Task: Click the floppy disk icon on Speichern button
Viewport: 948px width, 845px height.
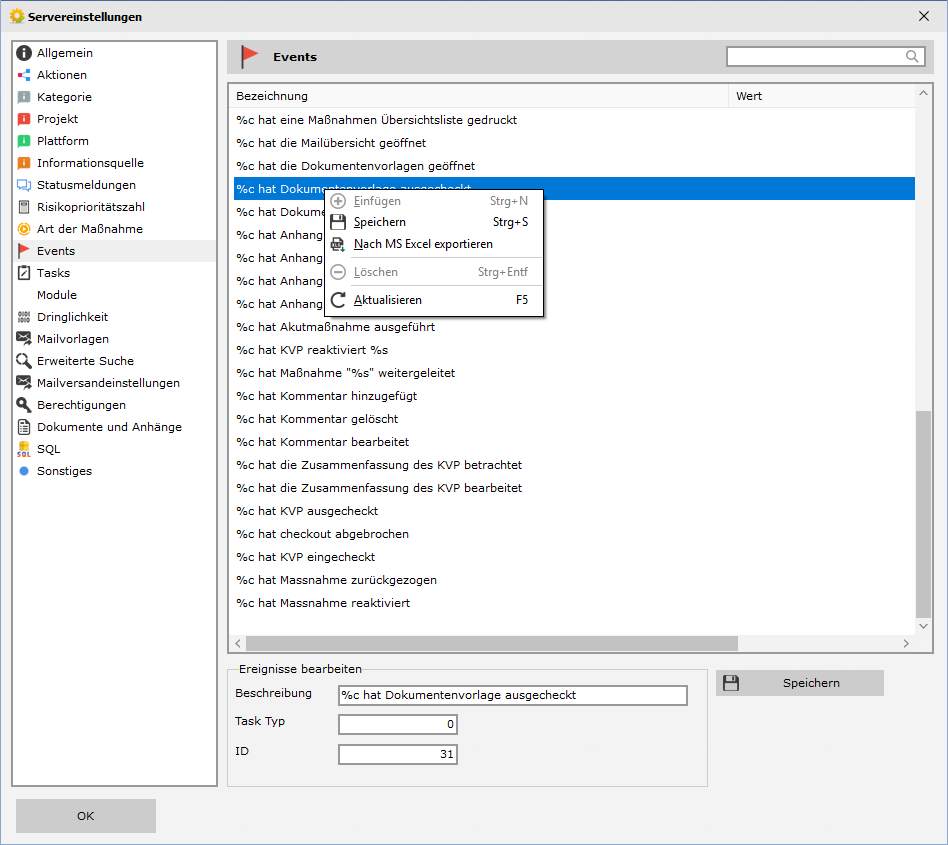Action: [731, 683]
